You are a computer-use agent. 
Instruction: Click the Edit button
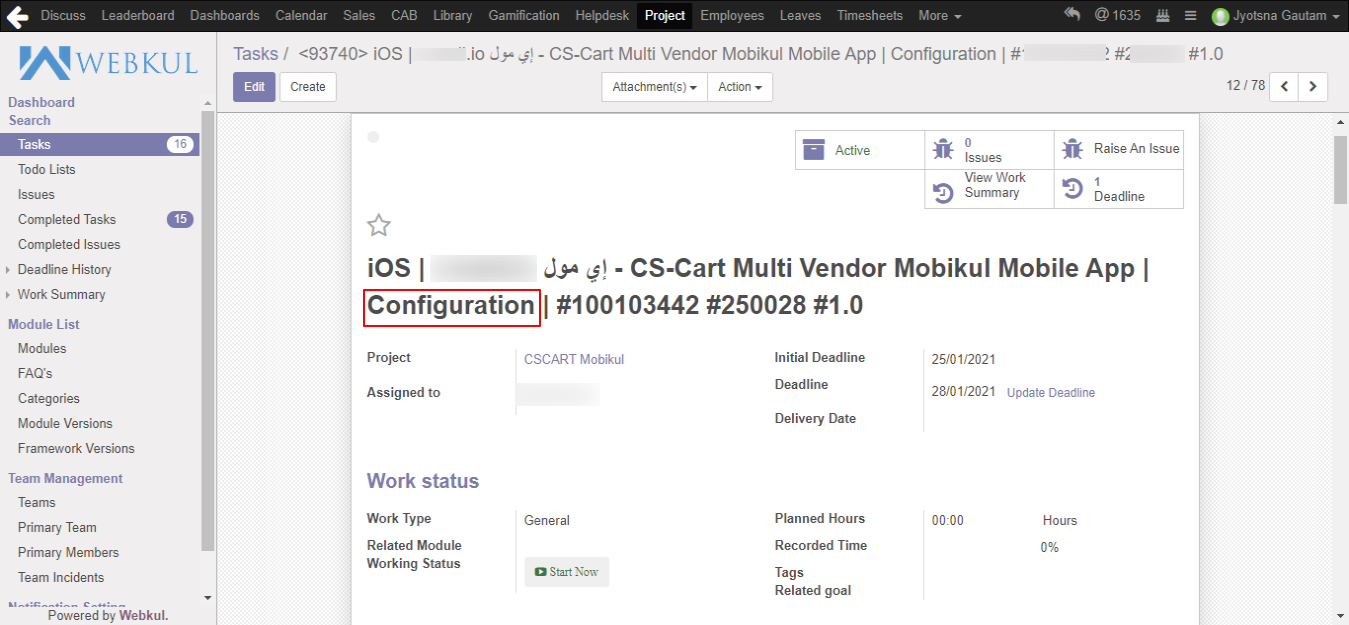point(254,87)
